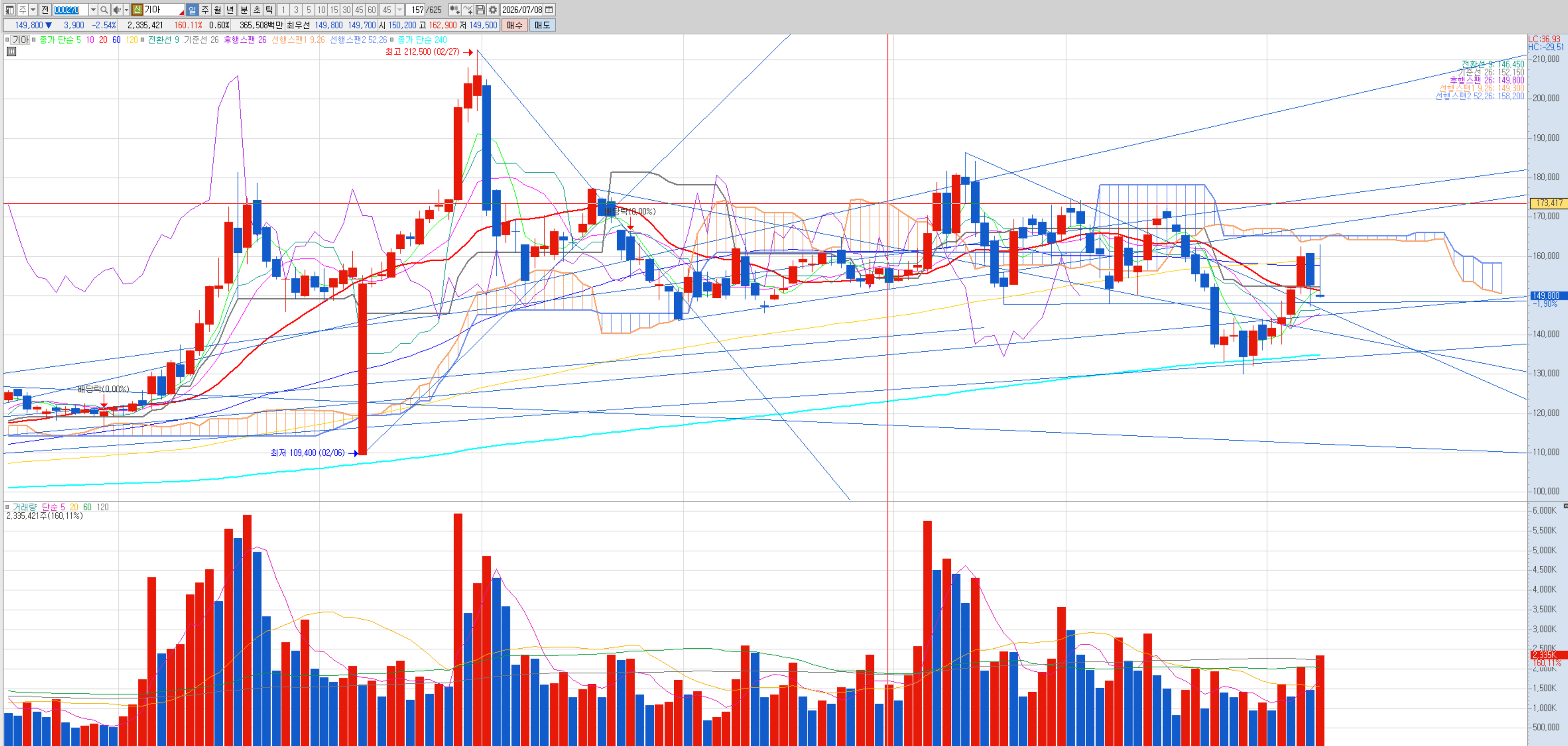Screen dimensions: 1568x746
Task: Open the calendar date picker icon
Action: click(549, 10)
